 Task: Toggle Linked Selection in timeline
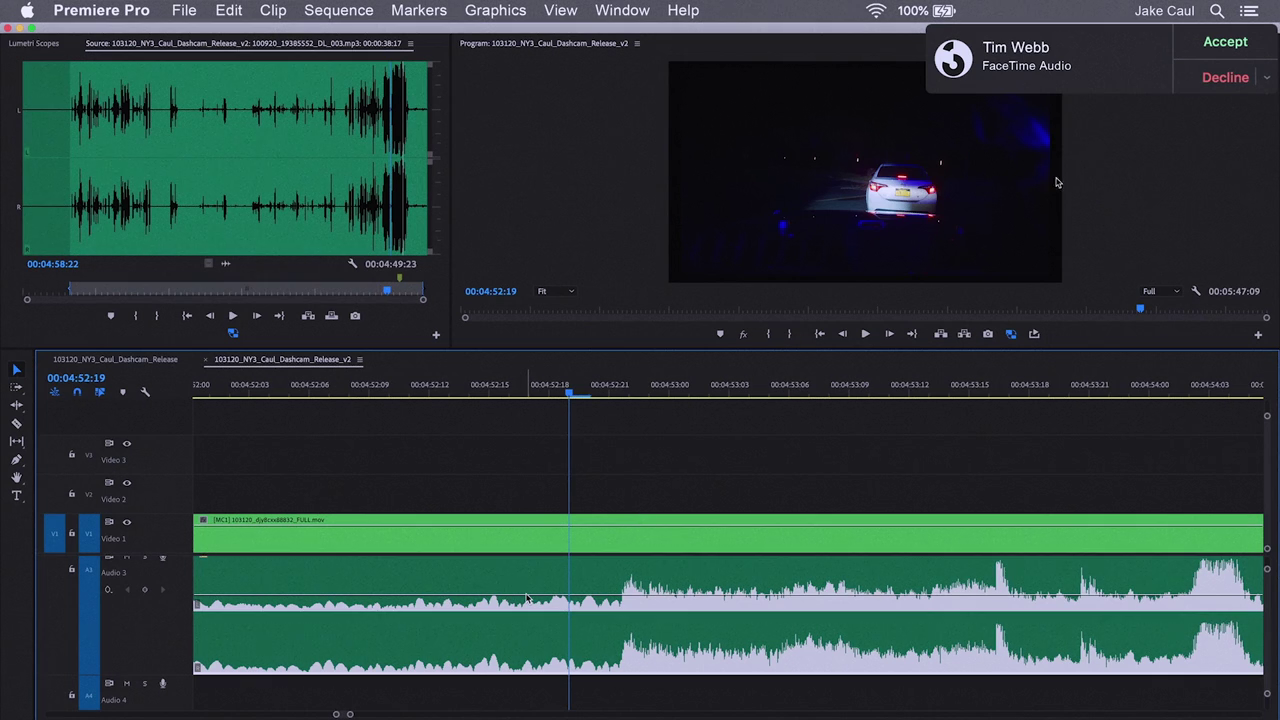pyautogui.click(x=100, y=392)
